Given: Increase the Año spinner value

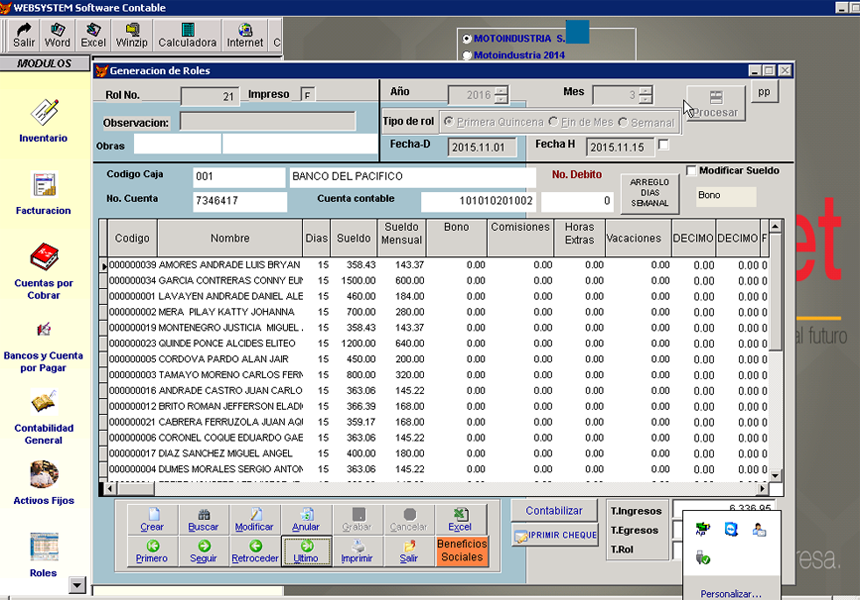Looking at the screenshot, I should coord(501,91).
